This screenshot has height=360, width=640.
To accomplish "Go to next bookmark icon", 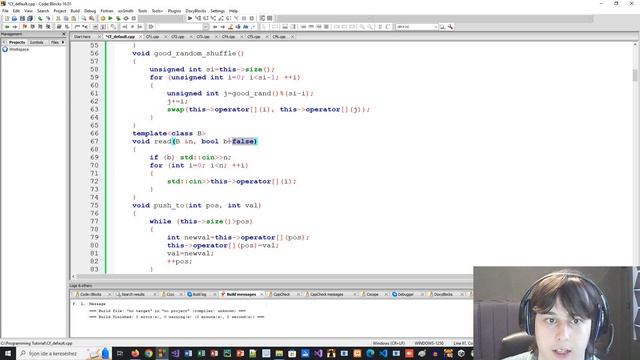I will point(40,27).
